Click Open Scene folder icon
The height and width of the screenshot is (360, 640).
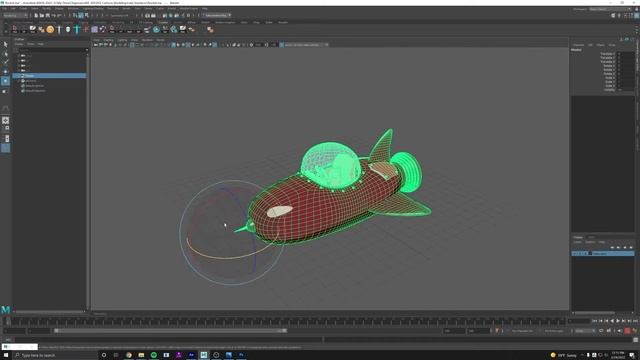[42, 16]
